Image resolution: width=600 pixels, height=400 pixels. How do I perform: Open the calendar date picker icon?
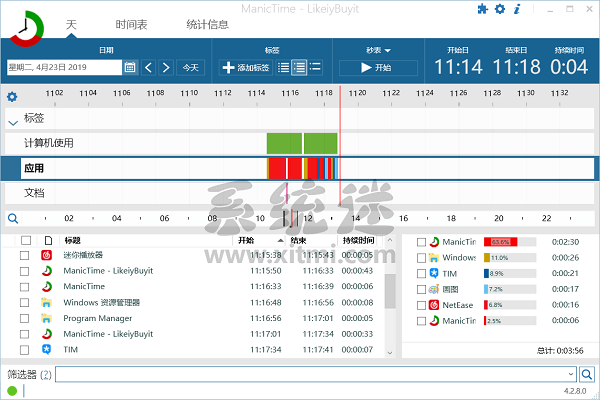pyautogui.click(x=130, y=67)
